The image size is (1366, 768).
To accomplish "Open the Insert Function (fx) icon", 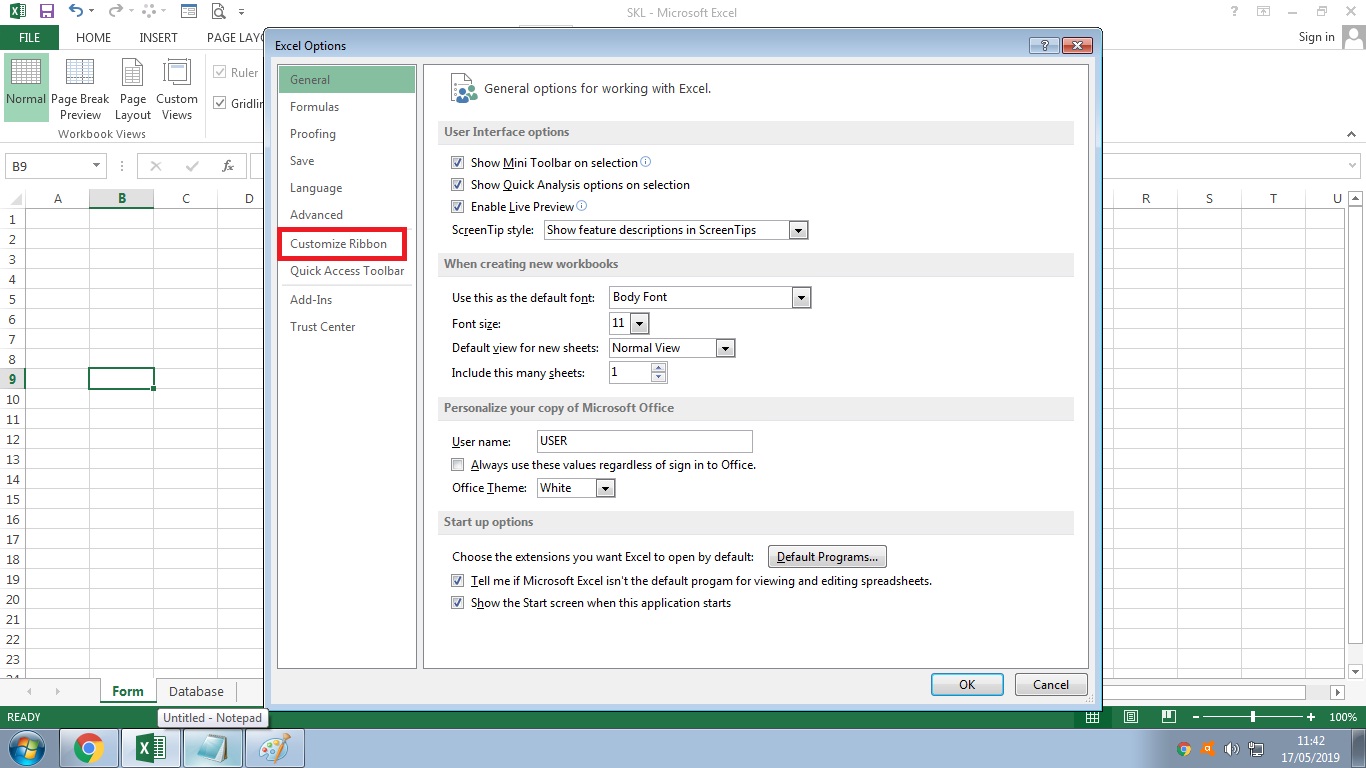I will pos(227,165).
